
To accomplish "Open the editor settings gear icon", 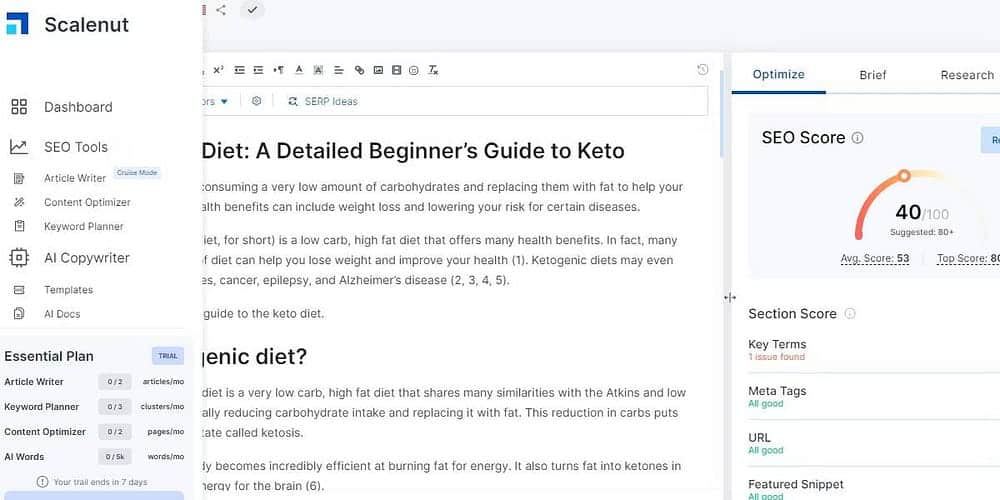I will point(257,101).
